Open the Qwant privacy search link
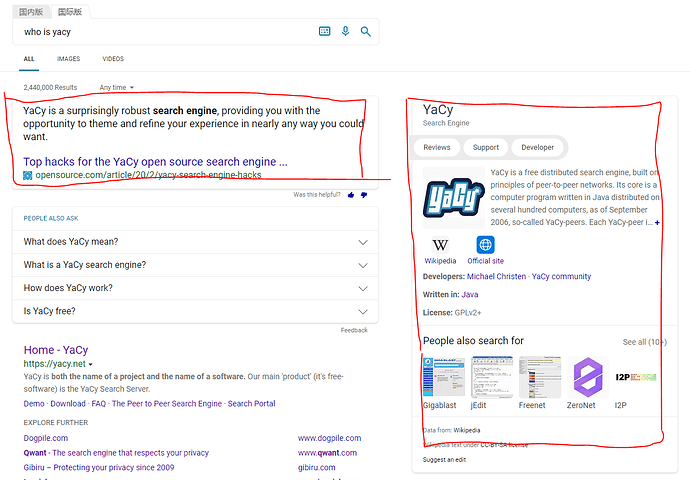 (116, 453)
